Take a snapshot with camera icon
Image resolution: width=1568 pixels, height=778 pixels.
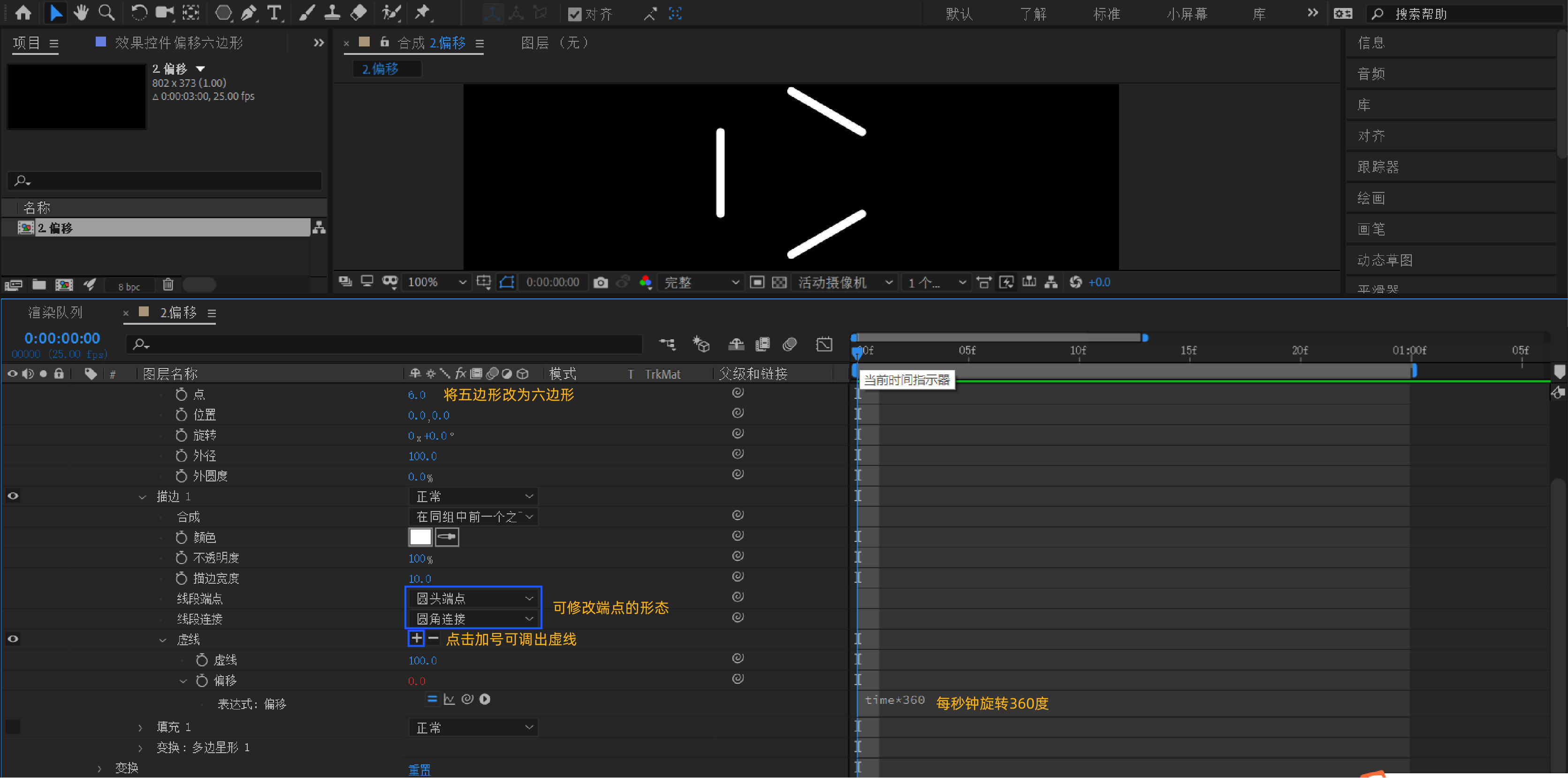point(601,282)
